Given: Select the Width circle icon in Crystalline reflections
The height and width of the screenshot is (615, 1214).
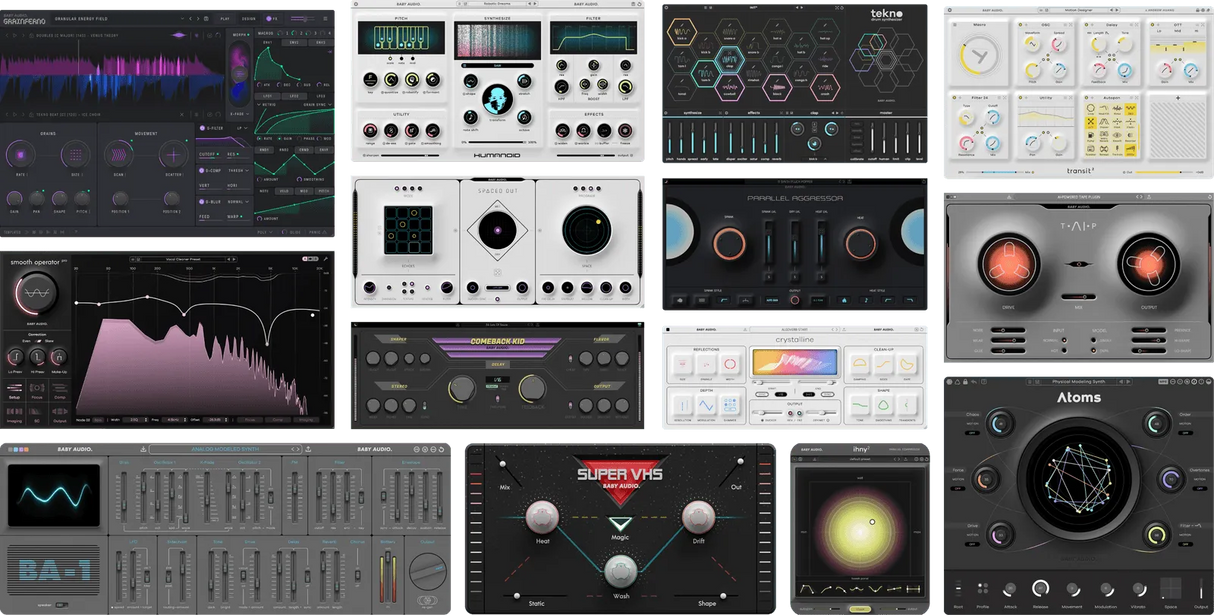Looking at the screenshot, I should [x=728, y=362].
